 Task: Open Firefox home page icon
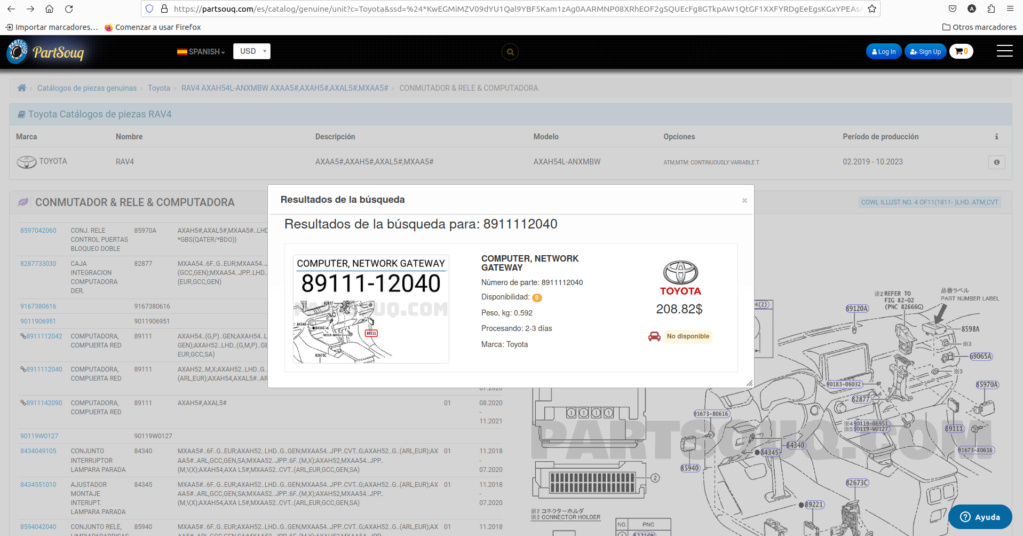pyautogui.click(x=50, y=9)
